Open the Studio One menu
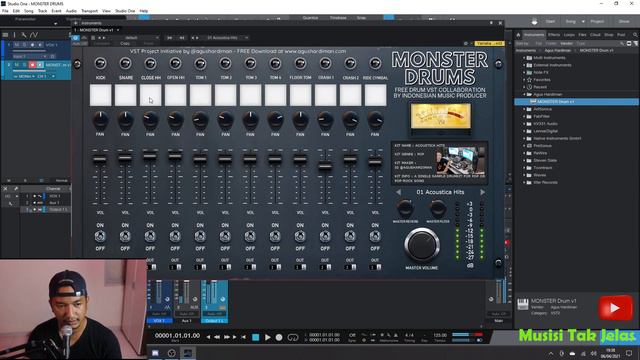Image resolution: width=640 pixels, height=360 pixels. point(125,11)
